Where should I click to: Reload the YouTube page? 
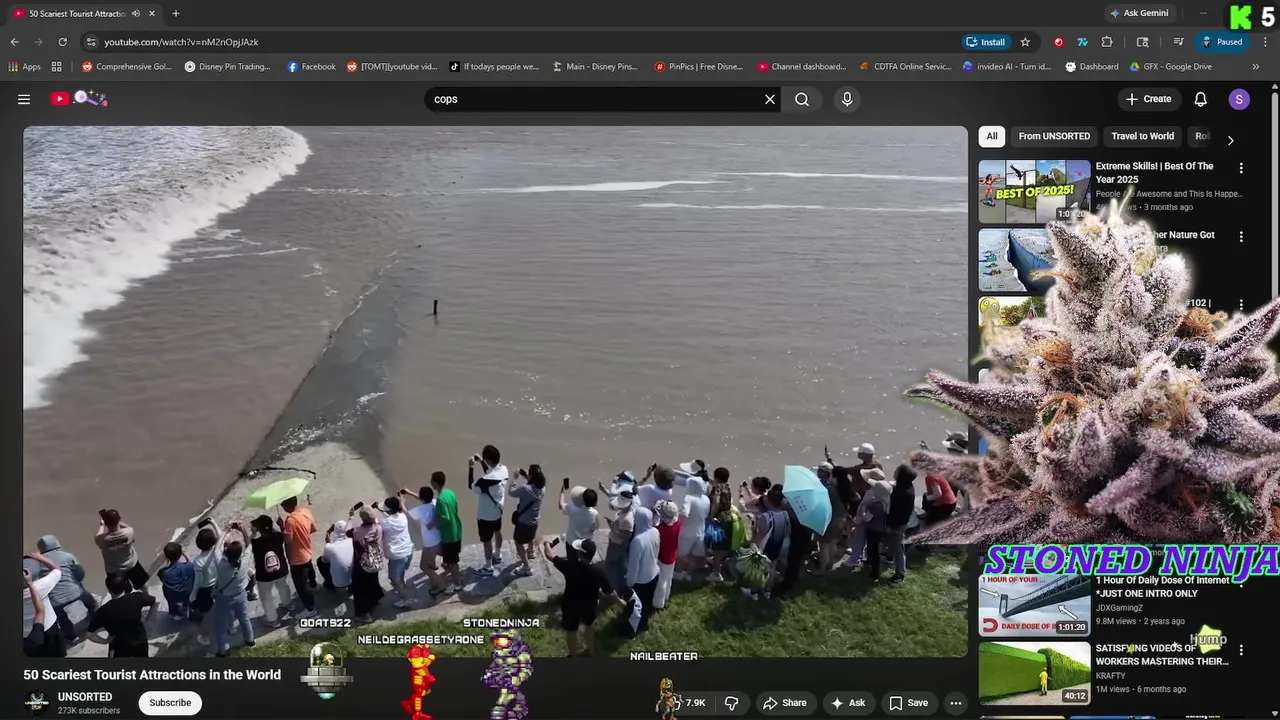pos(62,42)
